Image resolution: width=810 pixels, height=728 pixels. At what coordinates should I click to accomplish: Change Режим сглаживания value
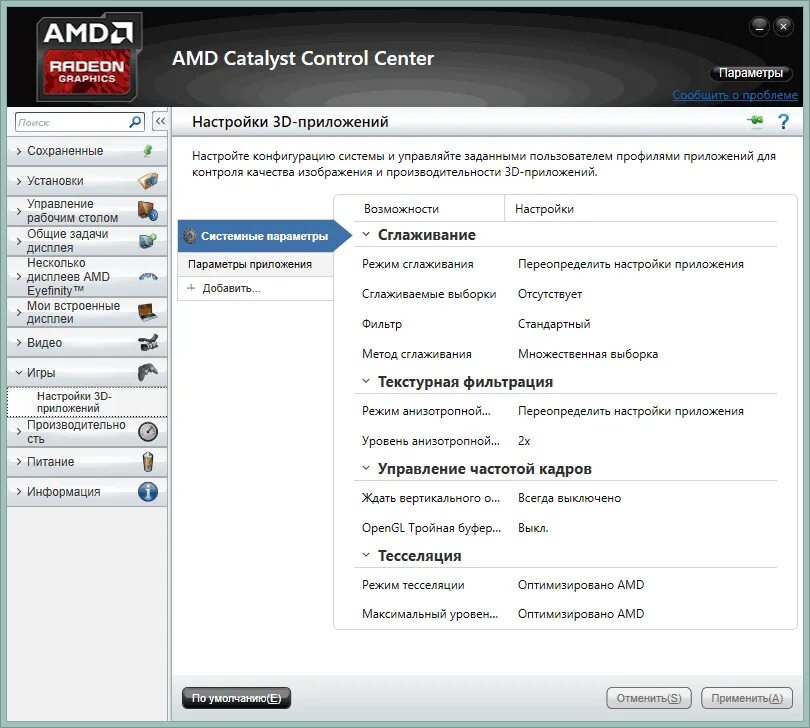click(x=631, y=264)
